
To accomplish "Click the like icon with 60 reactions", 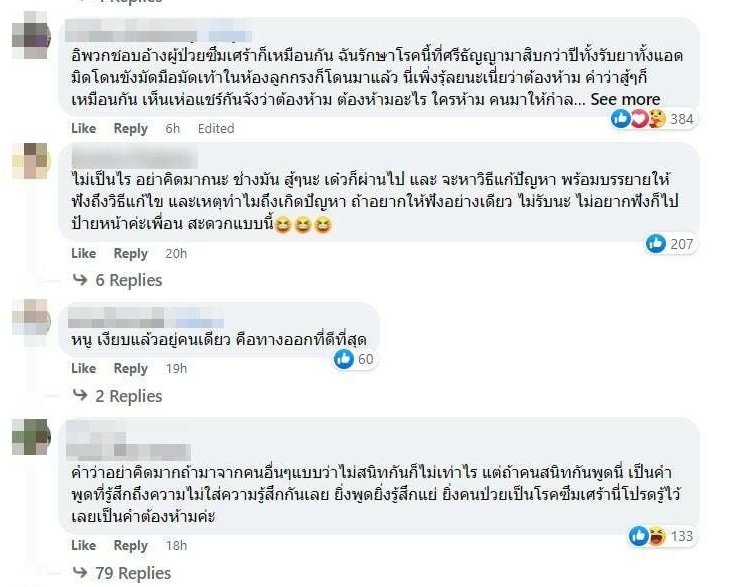I will point(344,359).
